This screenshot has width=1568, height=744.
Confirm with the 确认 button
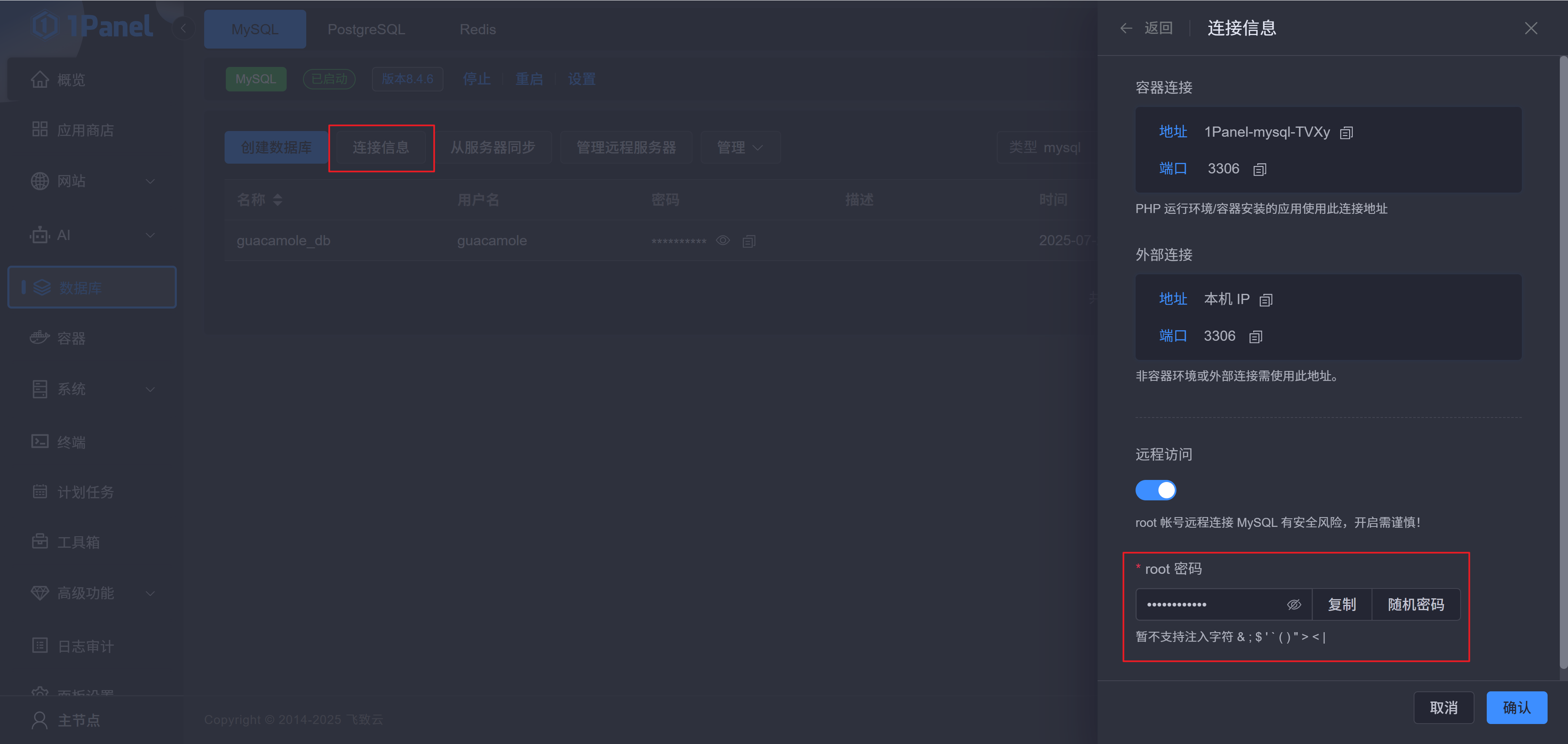(x=1516, y=708)
